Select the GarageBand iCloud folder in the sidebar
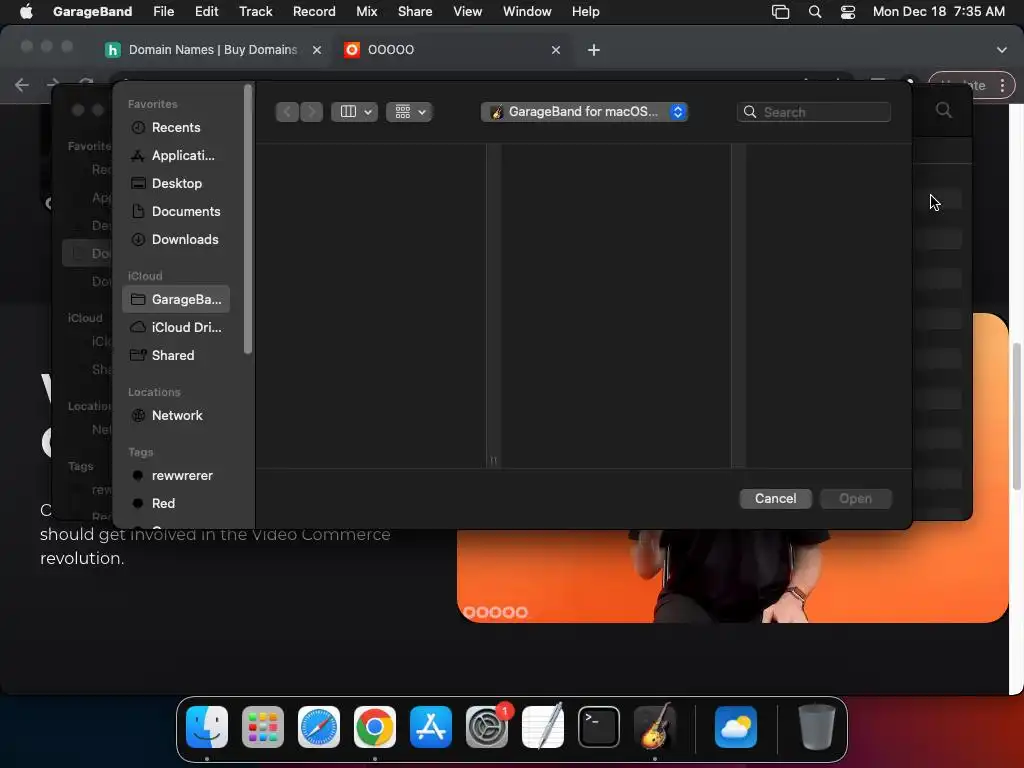 [x=176, y=299]
